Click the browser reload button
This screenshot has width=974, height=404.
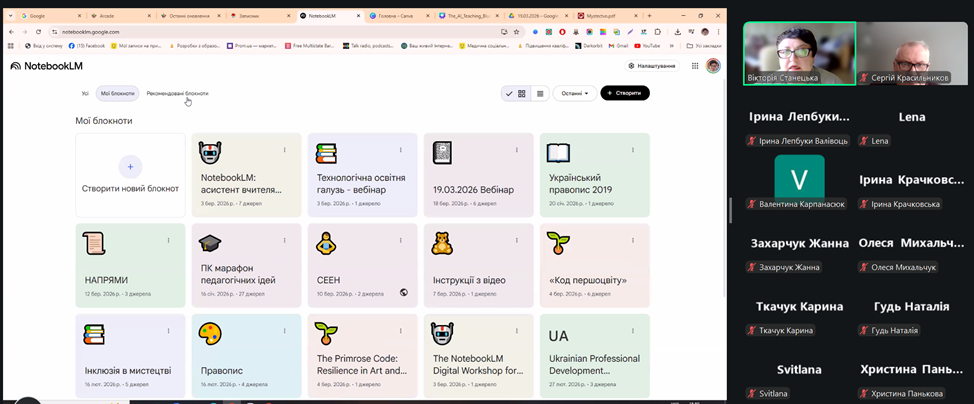click(39, 32)
